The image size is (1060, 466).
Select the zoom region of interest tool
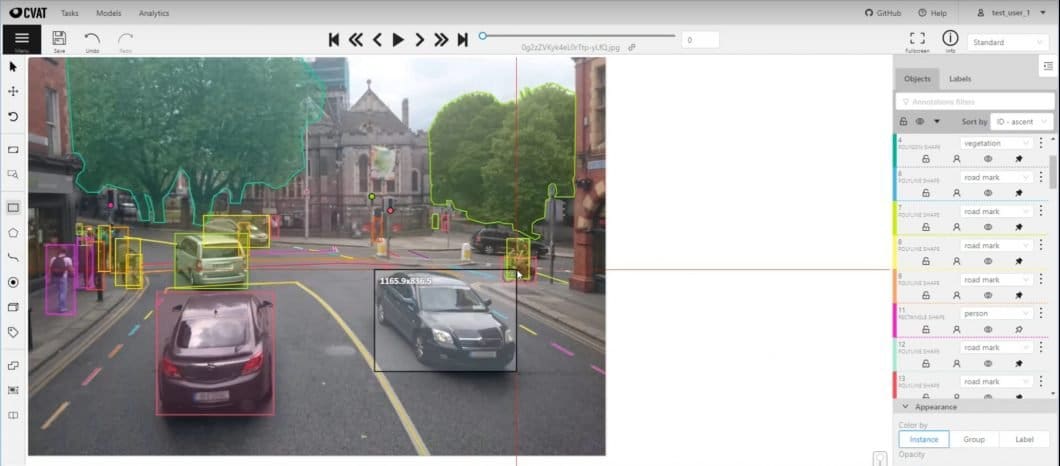(x=13, y=174)
